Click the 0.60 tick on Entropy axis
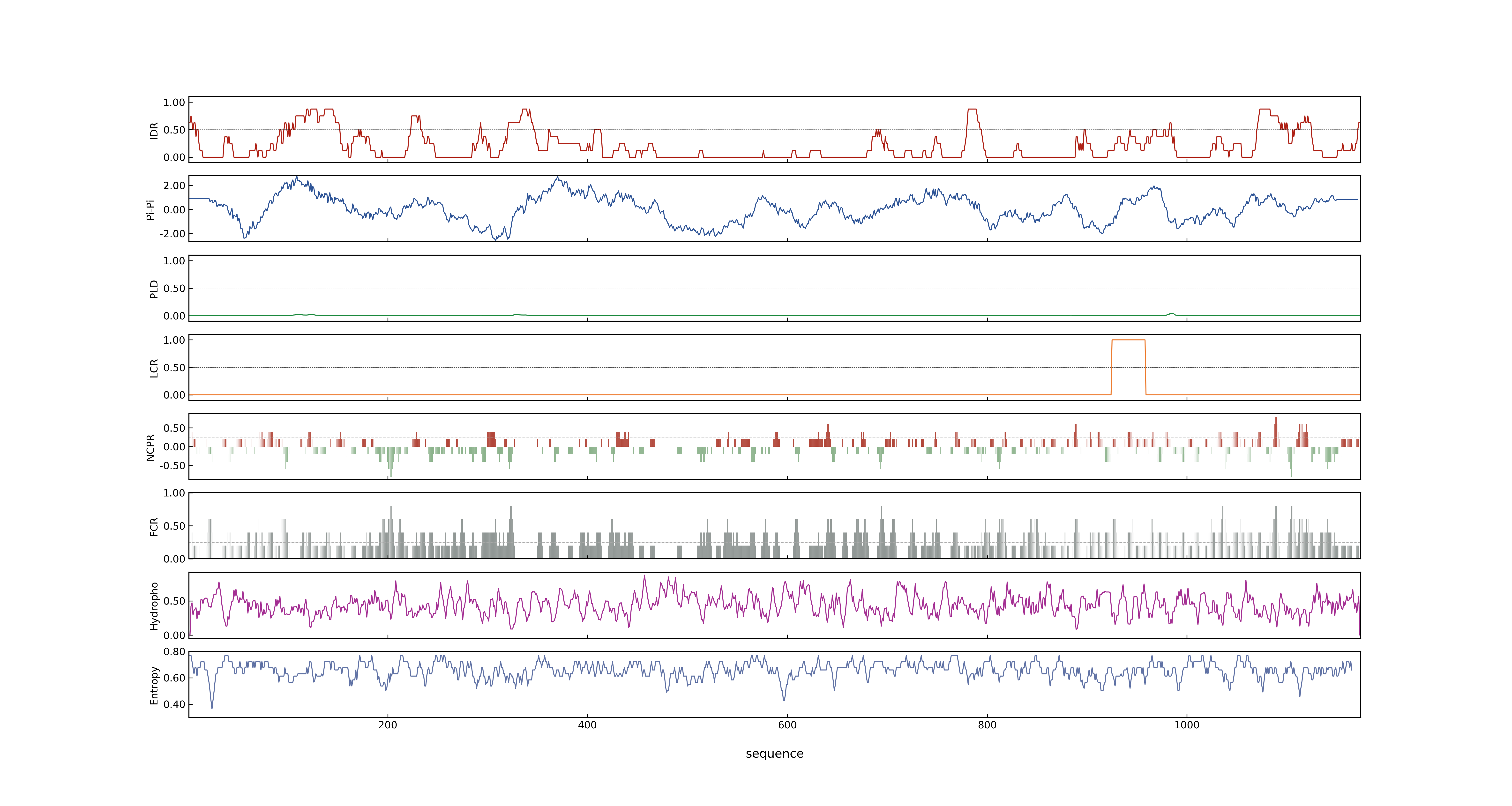Screen dimensions: 1512x806 coord(174,678)
